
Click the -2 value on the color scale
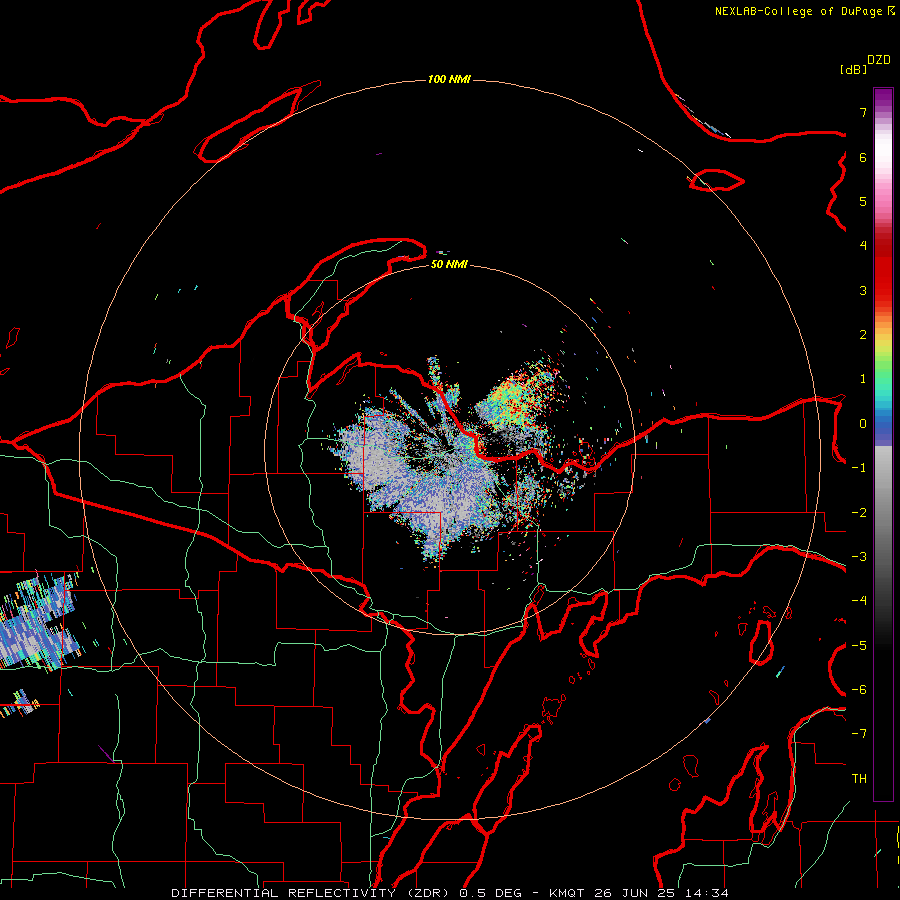tap(859, 513)
